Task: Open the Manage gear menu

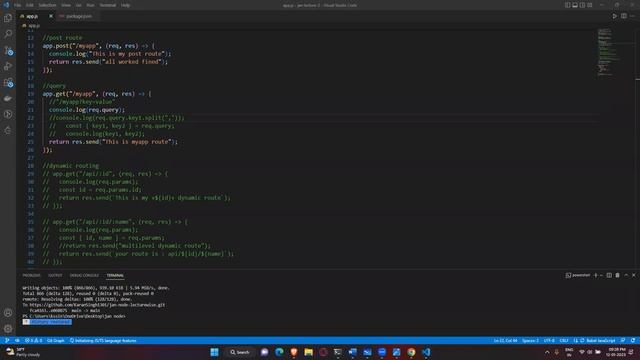Action: (8, 329)
